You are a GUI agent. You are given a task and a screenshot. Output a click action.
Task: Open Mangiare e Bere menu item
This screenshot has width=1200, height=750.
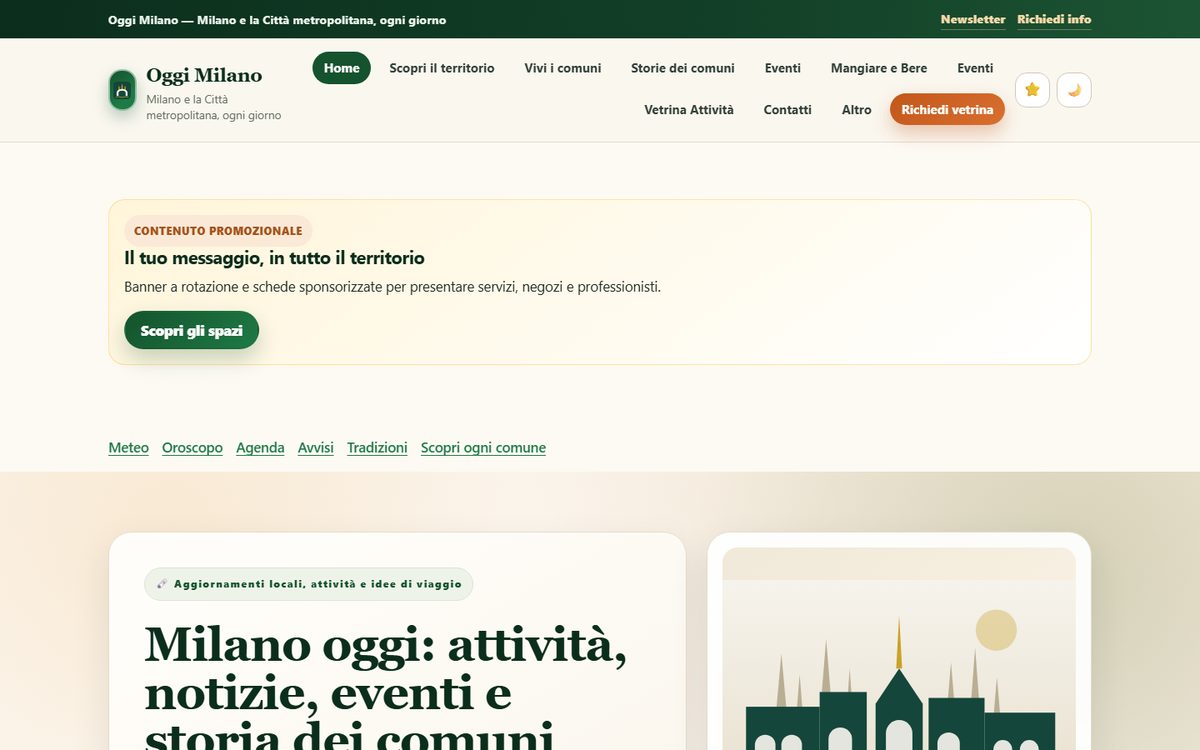879,68
